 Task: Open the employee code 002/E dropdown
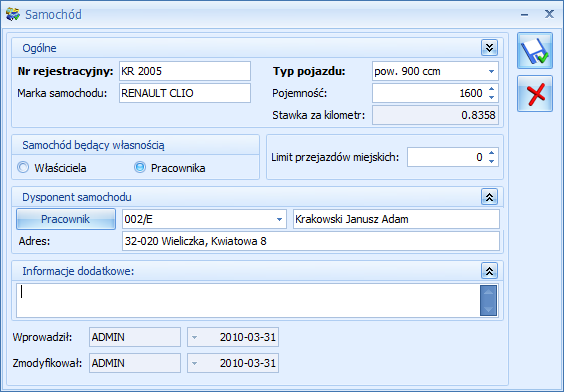tap(279, 219)
